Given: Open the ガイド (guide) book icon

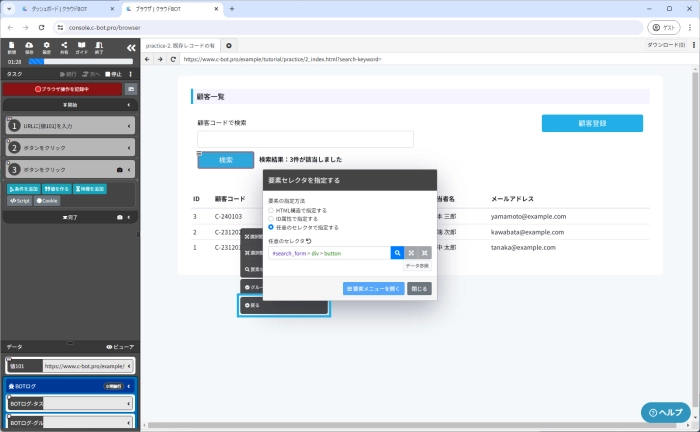Looking at the screenshot, I should pyautogui.click(x=82, y=45).
